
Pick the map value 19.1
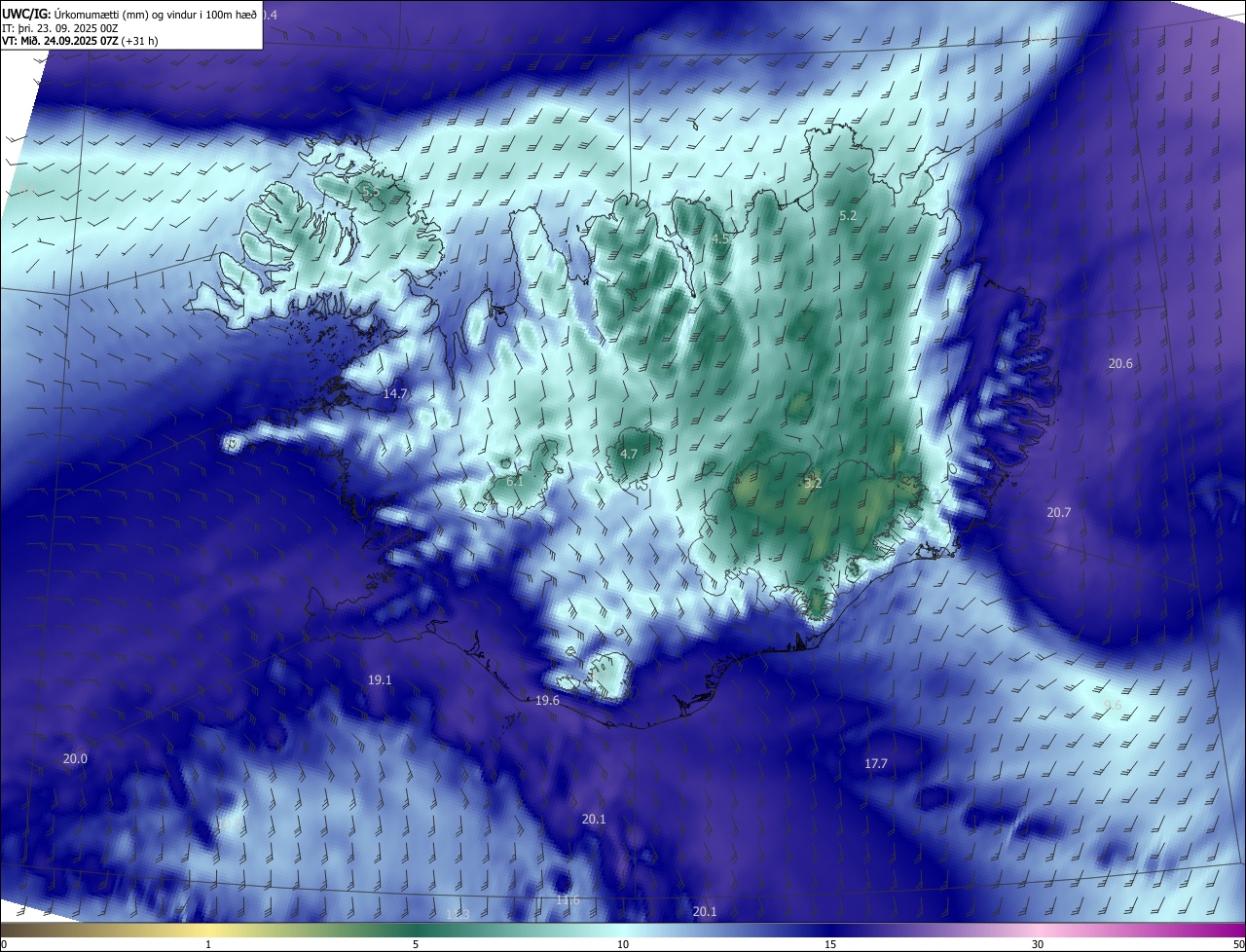[x=380, y=680]
